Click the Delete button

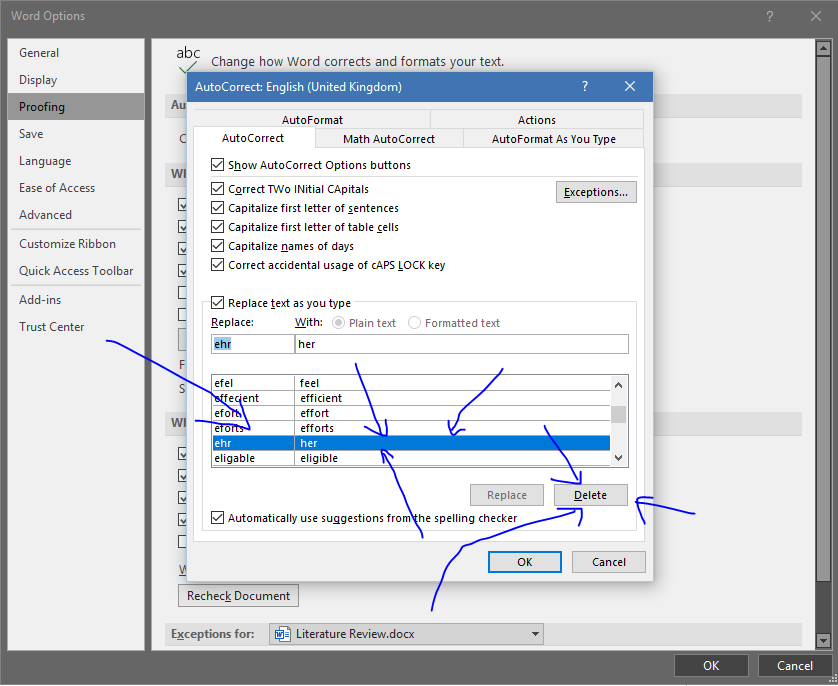591,495
